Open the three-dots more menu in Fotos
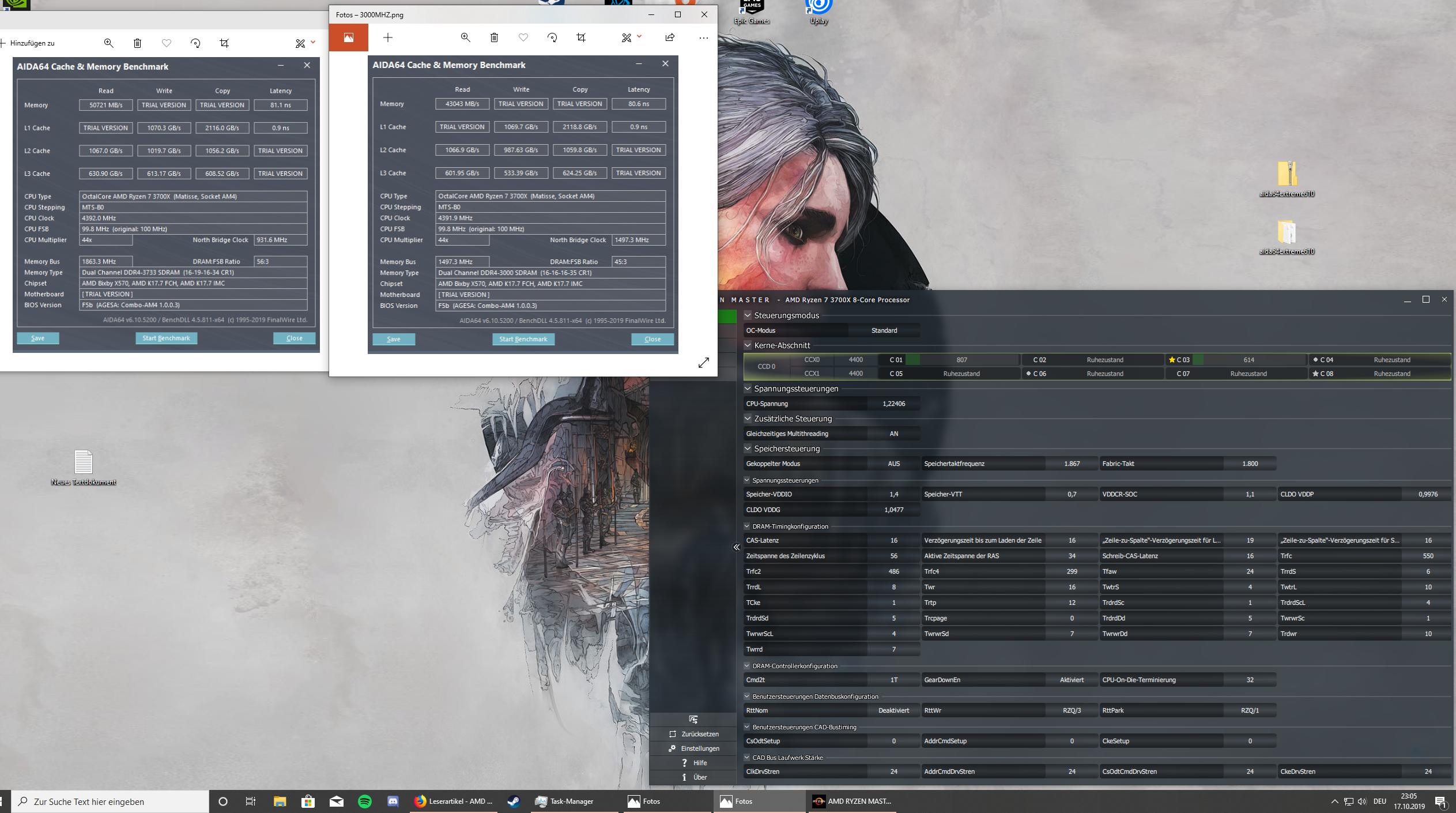 pyautogui.click(x=703, y=37)
